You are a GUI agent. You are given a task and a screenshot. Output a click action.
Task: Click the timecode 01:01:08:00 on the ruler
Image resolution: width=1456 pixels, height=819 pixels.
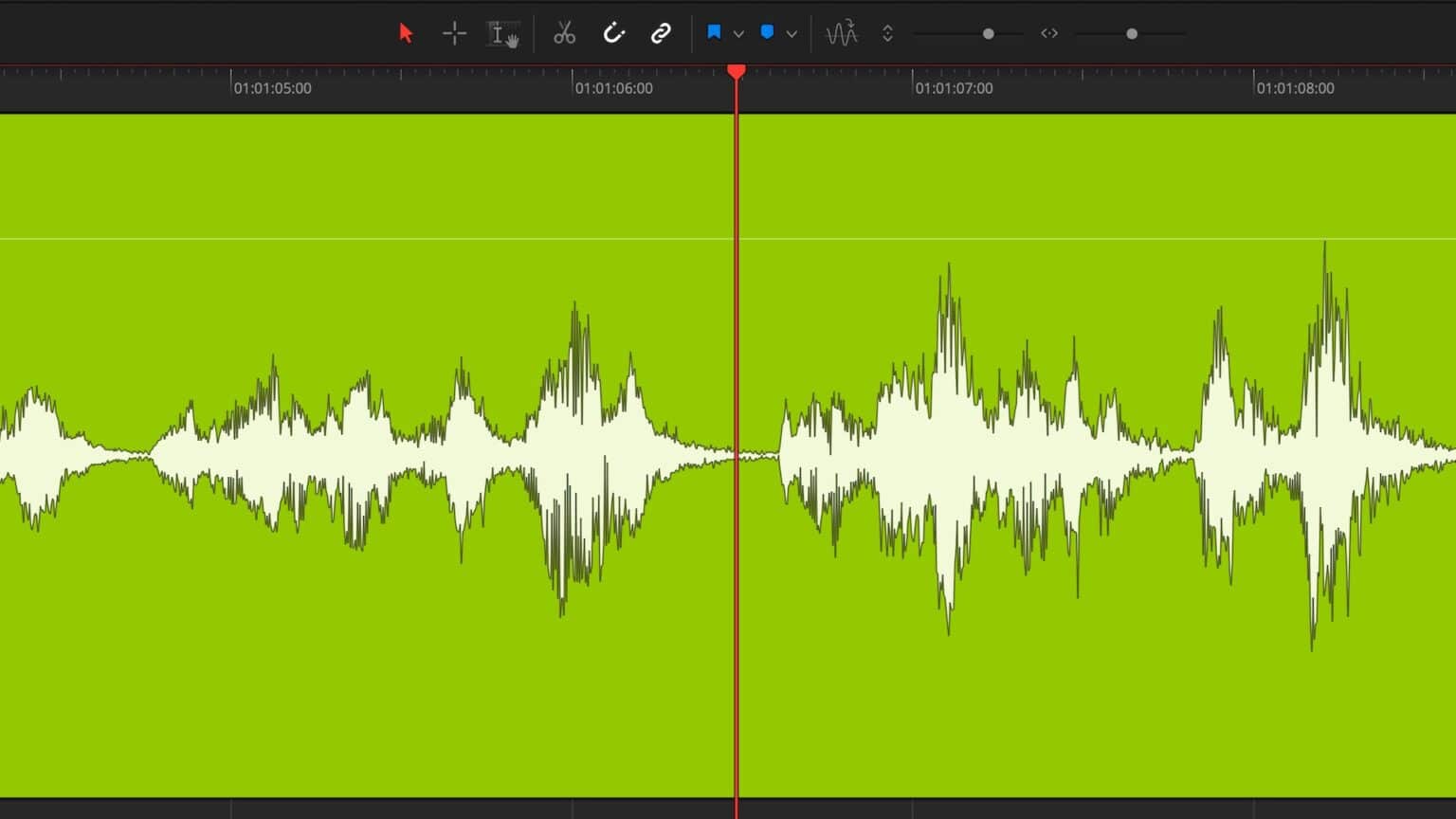click(1295, 88)
